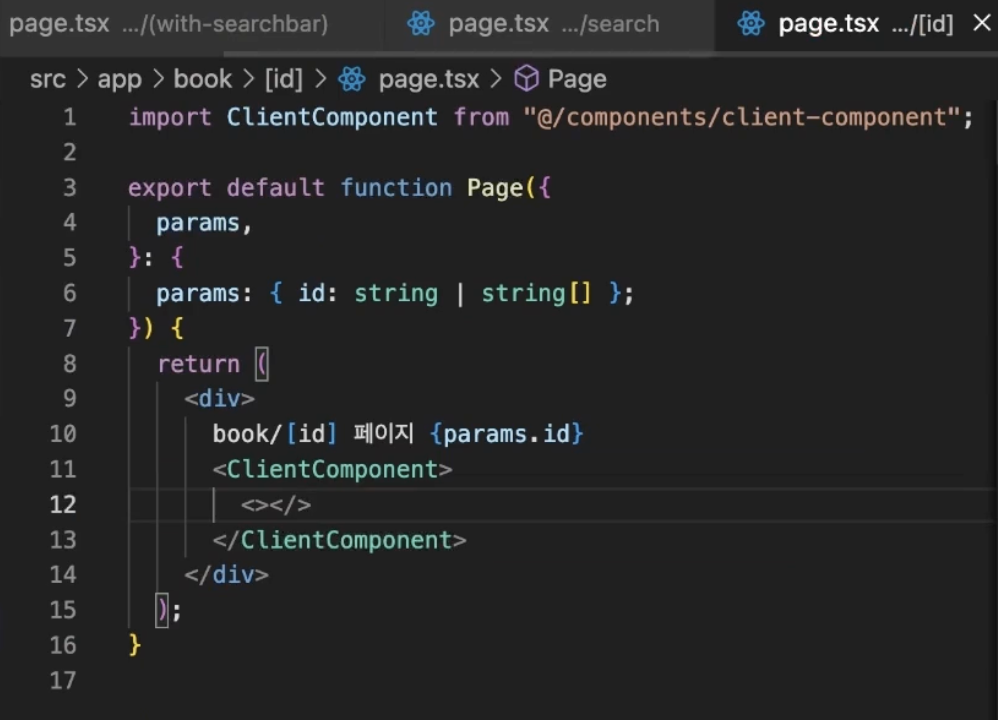Open [id] breadcrumb folder segment
The image size is (998, 720).
(x=284, y=80)
